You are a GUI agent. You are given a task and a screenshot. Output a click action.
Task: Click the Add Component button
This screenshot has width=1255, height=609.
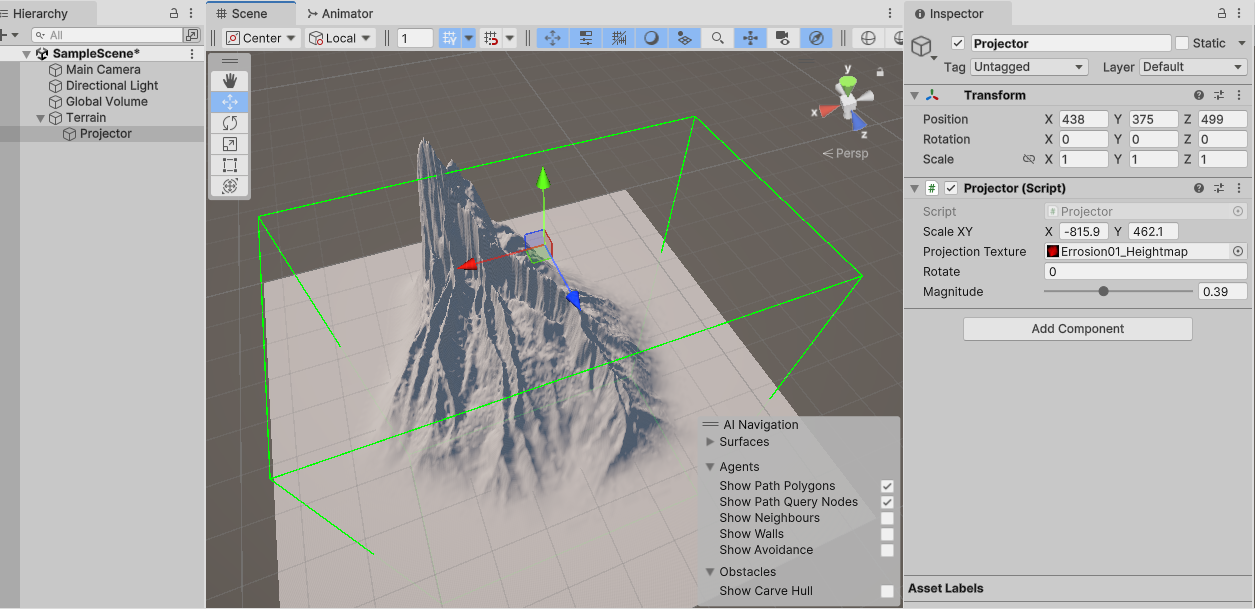[1077, 328]
